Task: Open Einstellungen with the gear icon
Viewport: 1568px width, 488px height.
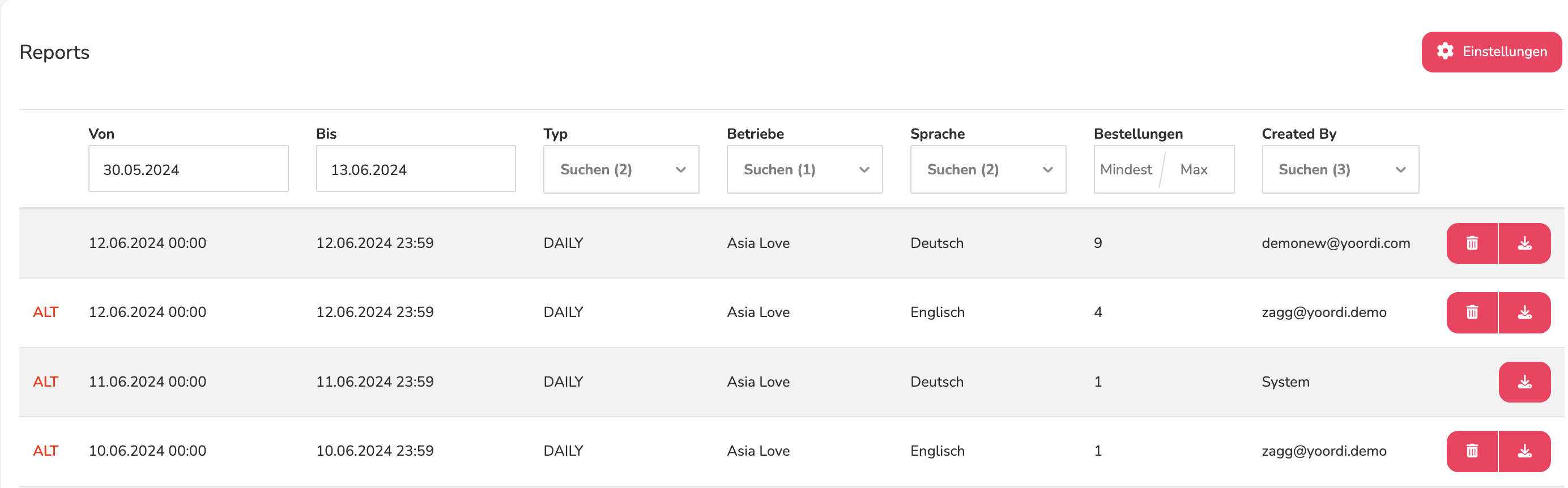Action: 1492,52
